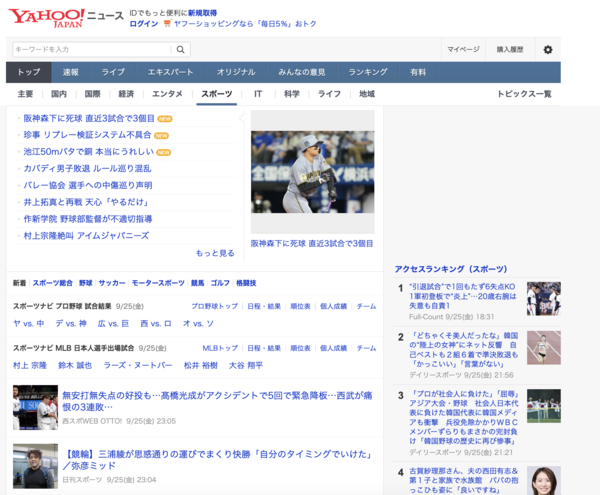Open 大谷 翔平 player link

point(246,366)
